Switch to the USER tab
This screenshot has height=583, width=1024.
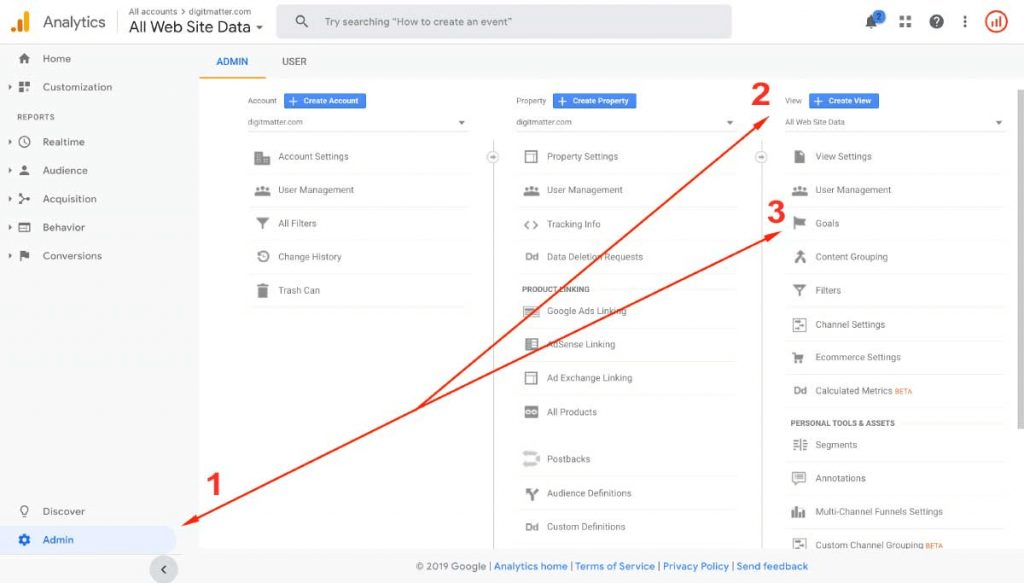tap(294, 62)
